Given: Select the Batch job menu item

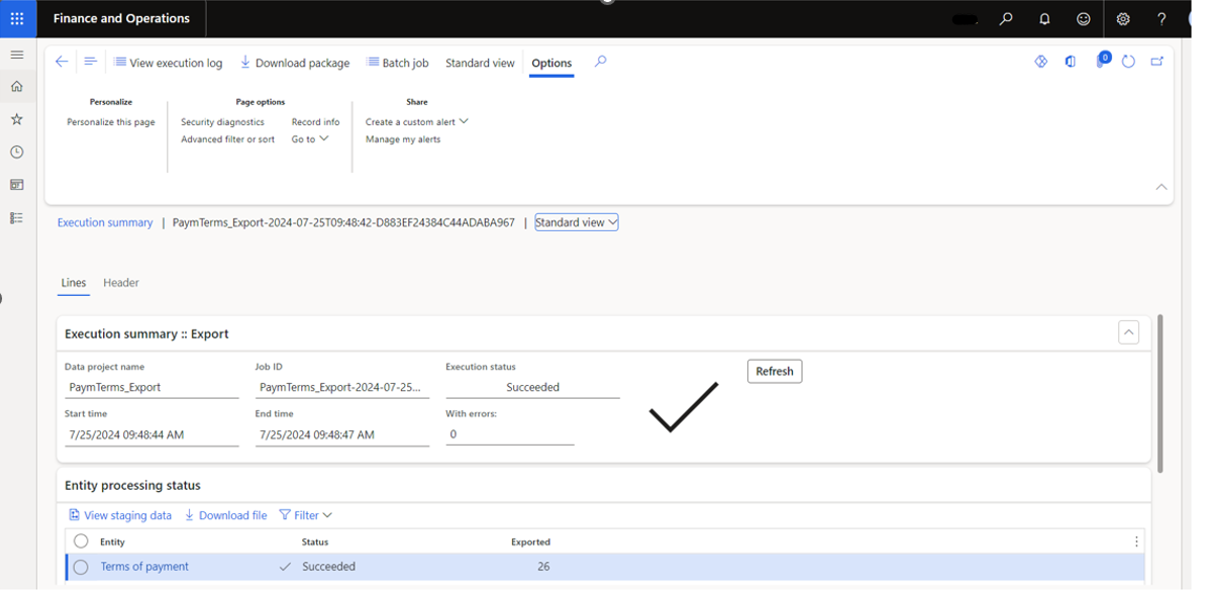Looking at the screenshot, I should (x=397, y=63).
